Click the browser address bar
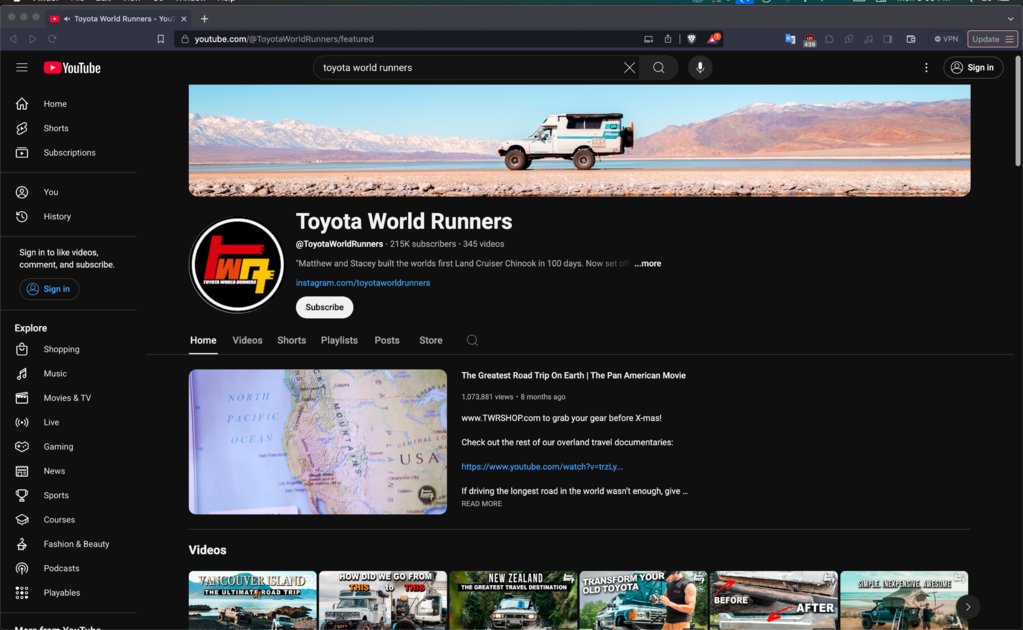This screenshot has width=1023, height=630. click(x=411, y=39)
